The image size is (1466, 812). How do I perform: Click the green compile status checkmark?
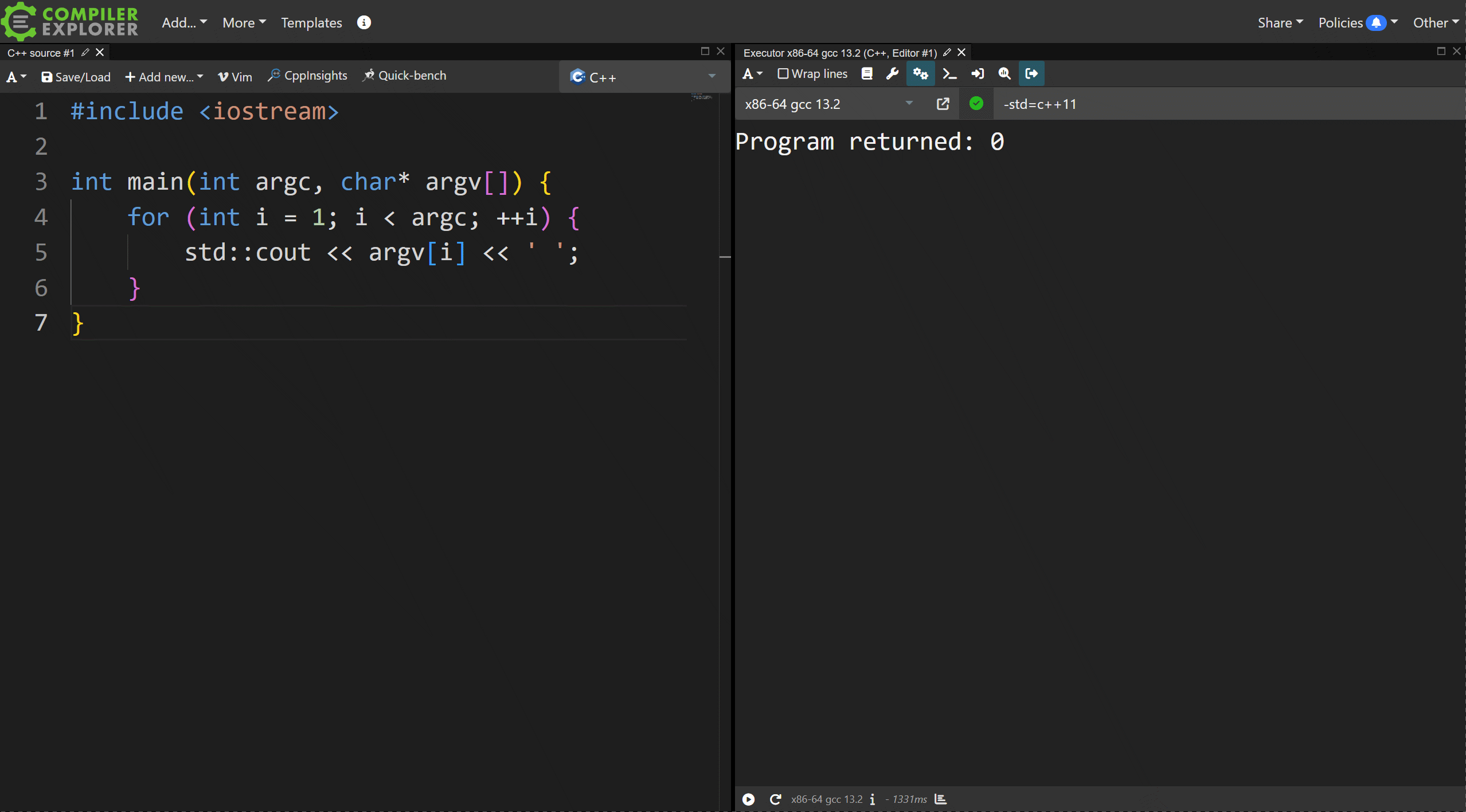coord(976,104)
